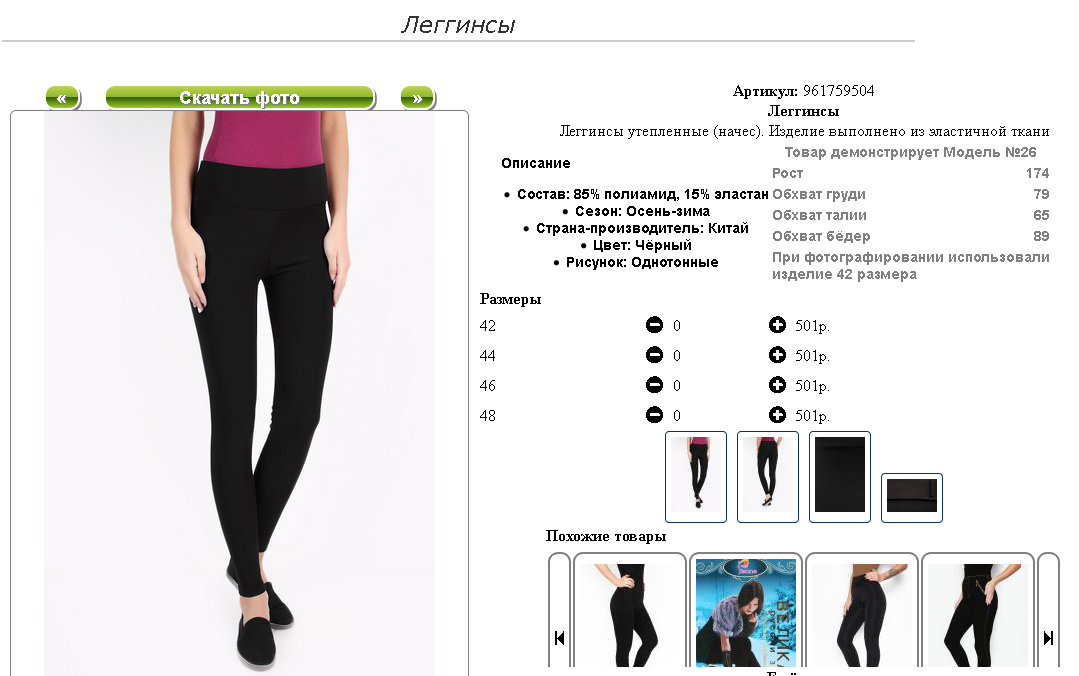Screen dimensions: 1079x676
Task: Click the minus icon for size 46
Action: pos(654,385)
